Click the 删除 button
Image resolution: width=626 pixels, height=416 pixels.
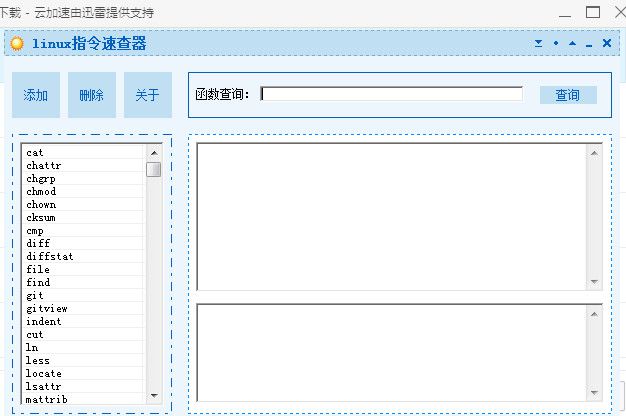(x=92, y=95)
